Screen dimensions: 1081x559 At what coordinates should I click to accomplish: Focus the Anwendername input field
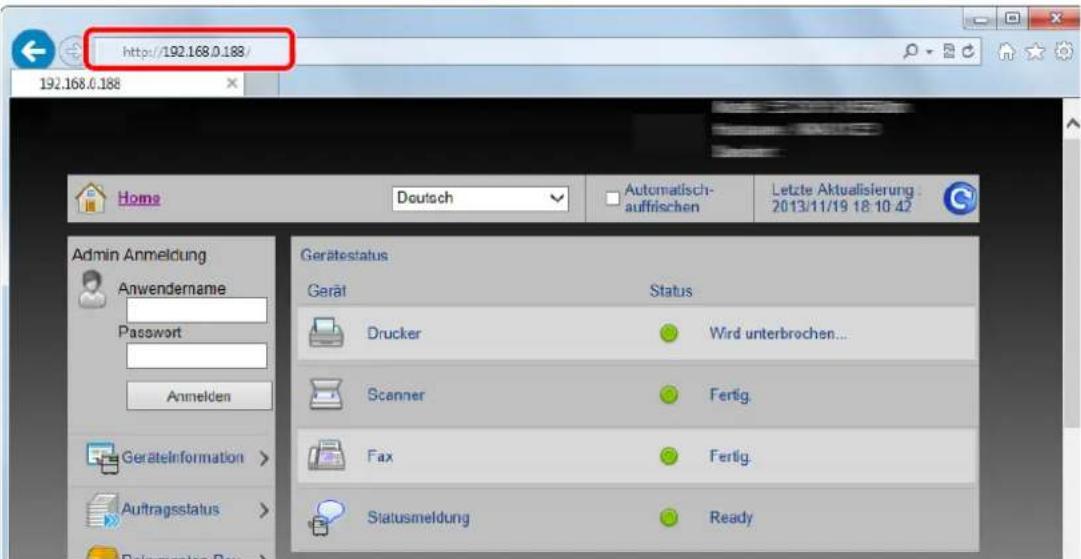point(196,310)
